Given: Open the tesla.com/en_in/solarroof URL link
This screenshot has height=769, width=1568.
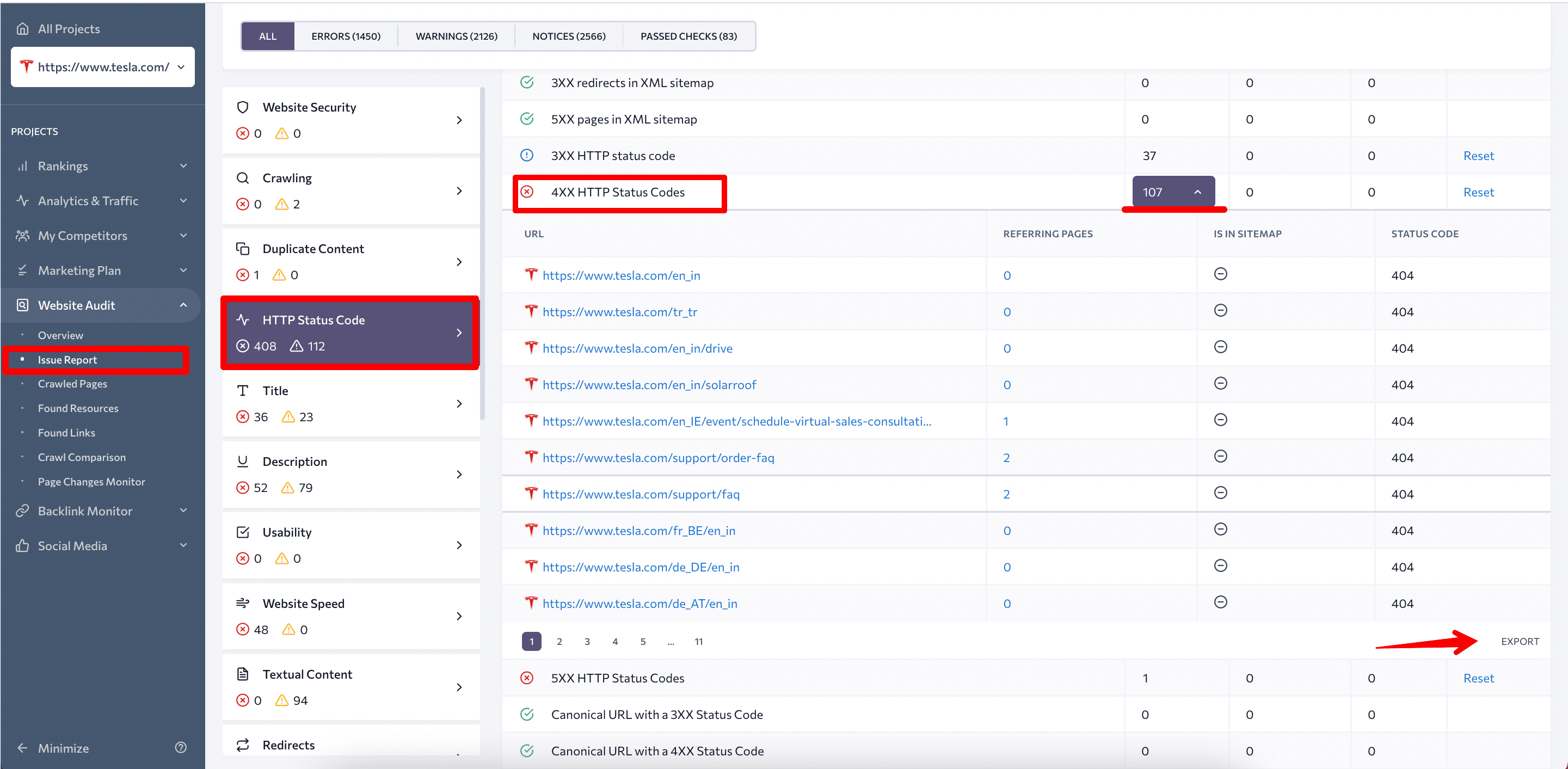Looking at the screenshot, I should [x=649, y=384].
